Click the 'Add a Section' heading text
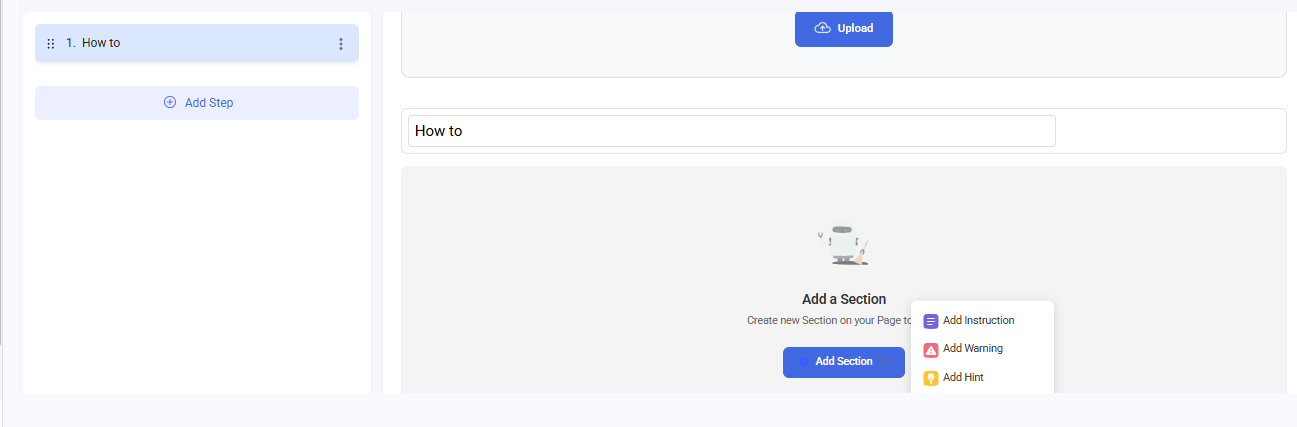The width and height of the screenshot is (1297, 427). click(x=844, y=299)
